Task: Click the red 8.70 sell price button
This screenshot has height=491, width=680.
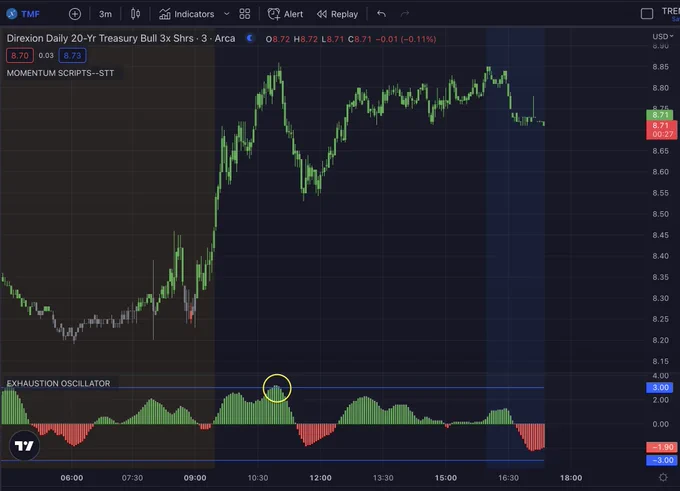Action: tap(20, 56)
